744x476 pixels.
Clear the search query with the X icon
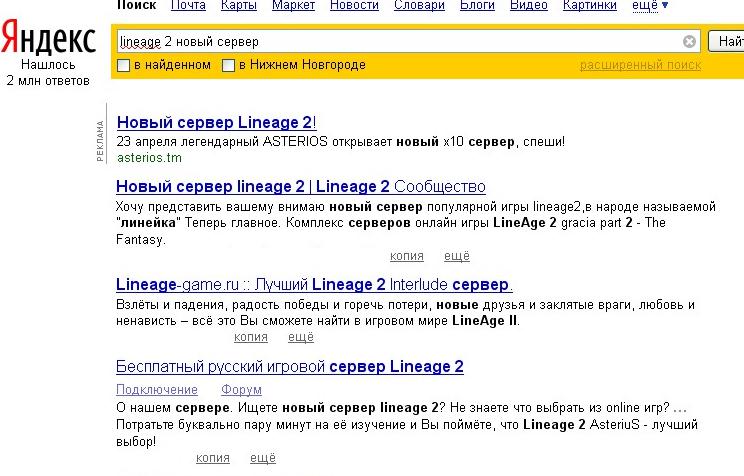(689, 42)
